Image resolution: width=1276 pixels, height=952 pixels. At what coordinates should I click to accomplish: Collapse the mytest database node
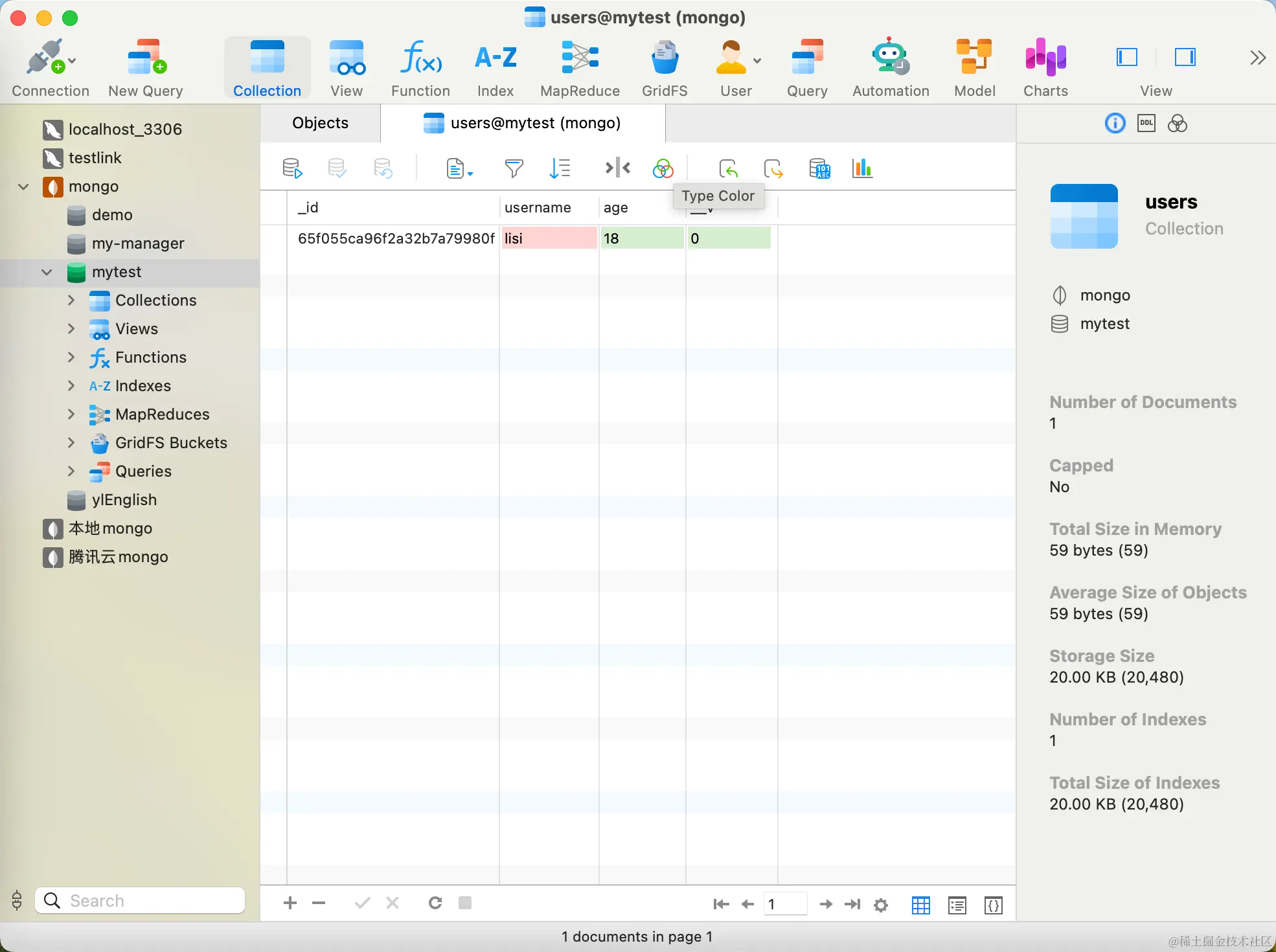(x=47, y=272)
